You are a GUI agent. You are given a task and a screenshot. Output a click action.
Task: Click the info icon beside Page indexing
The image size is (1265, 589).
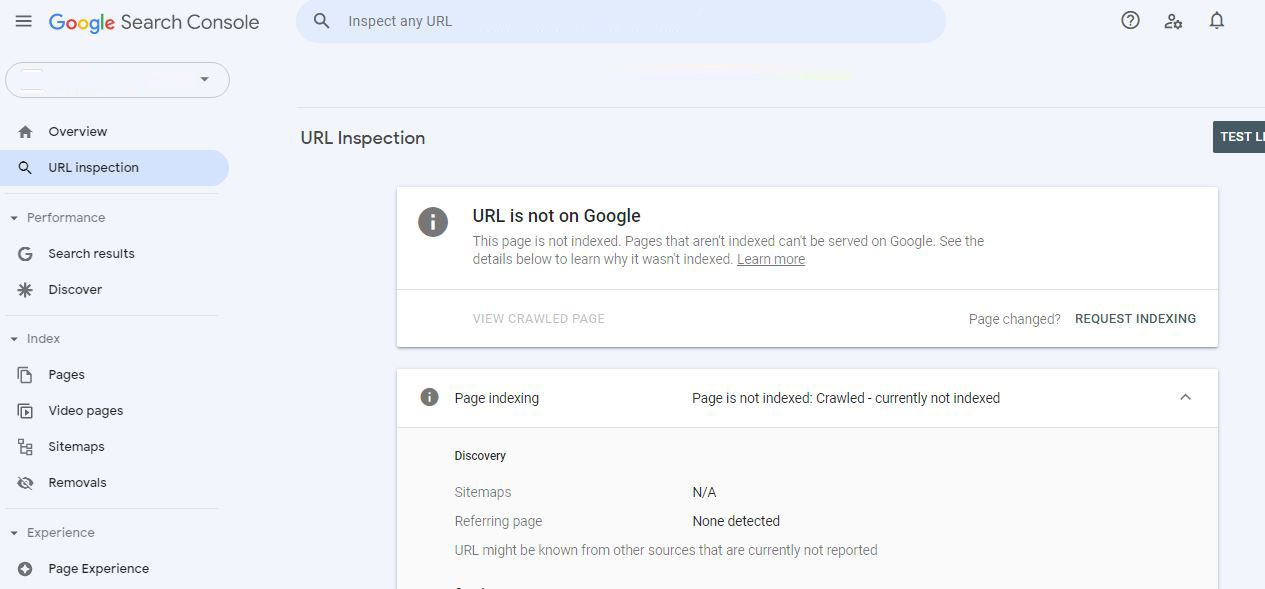430,397
